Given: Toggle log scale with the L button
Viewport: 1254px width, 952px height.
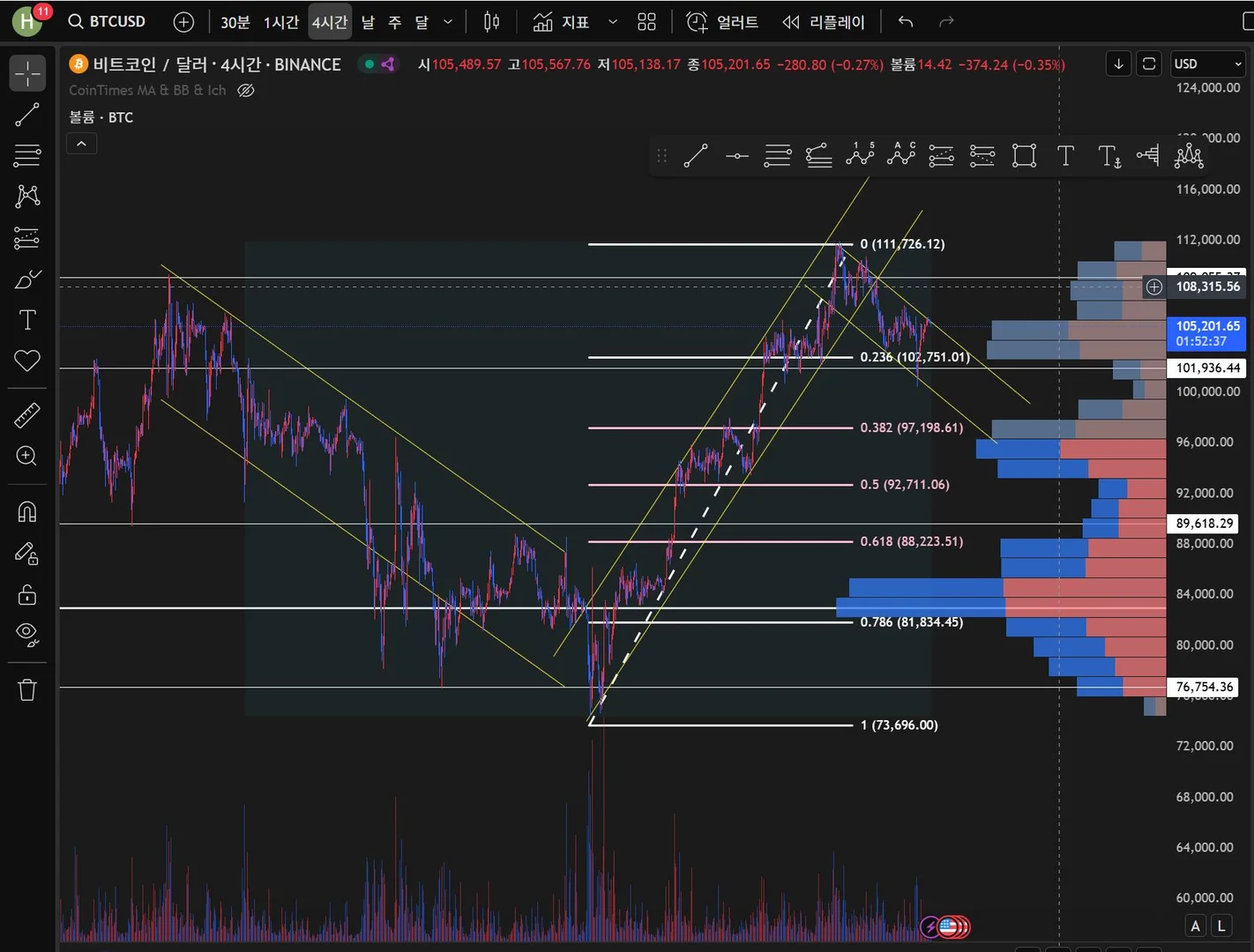Looking at the screenshot, I should point(1221,926).
